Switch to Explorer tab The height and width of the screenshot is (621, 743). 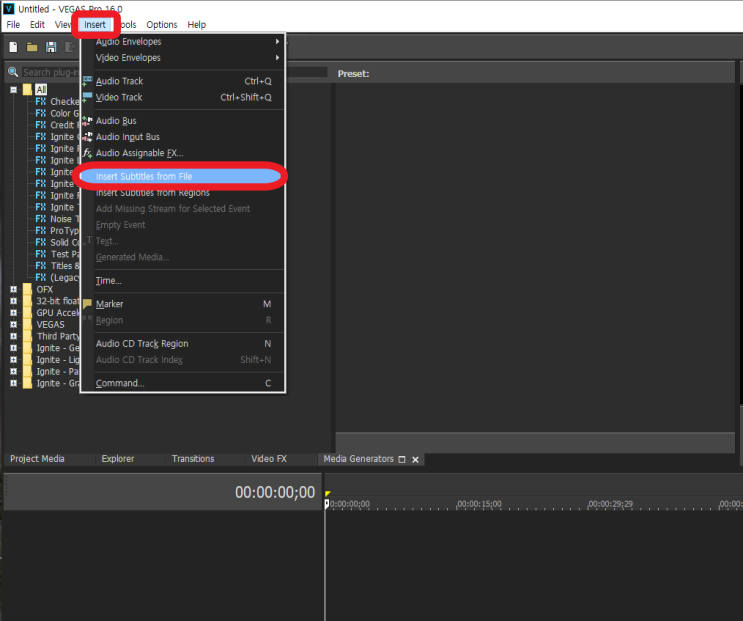pos(118,459)
